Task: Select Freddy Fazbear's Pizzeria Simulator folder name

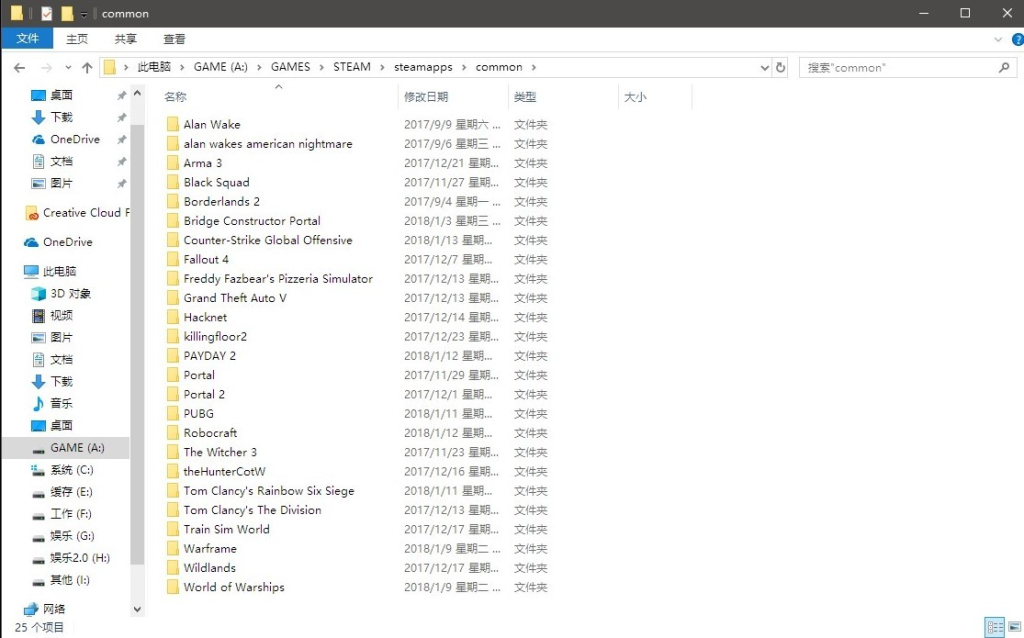Action: point(278,279)
